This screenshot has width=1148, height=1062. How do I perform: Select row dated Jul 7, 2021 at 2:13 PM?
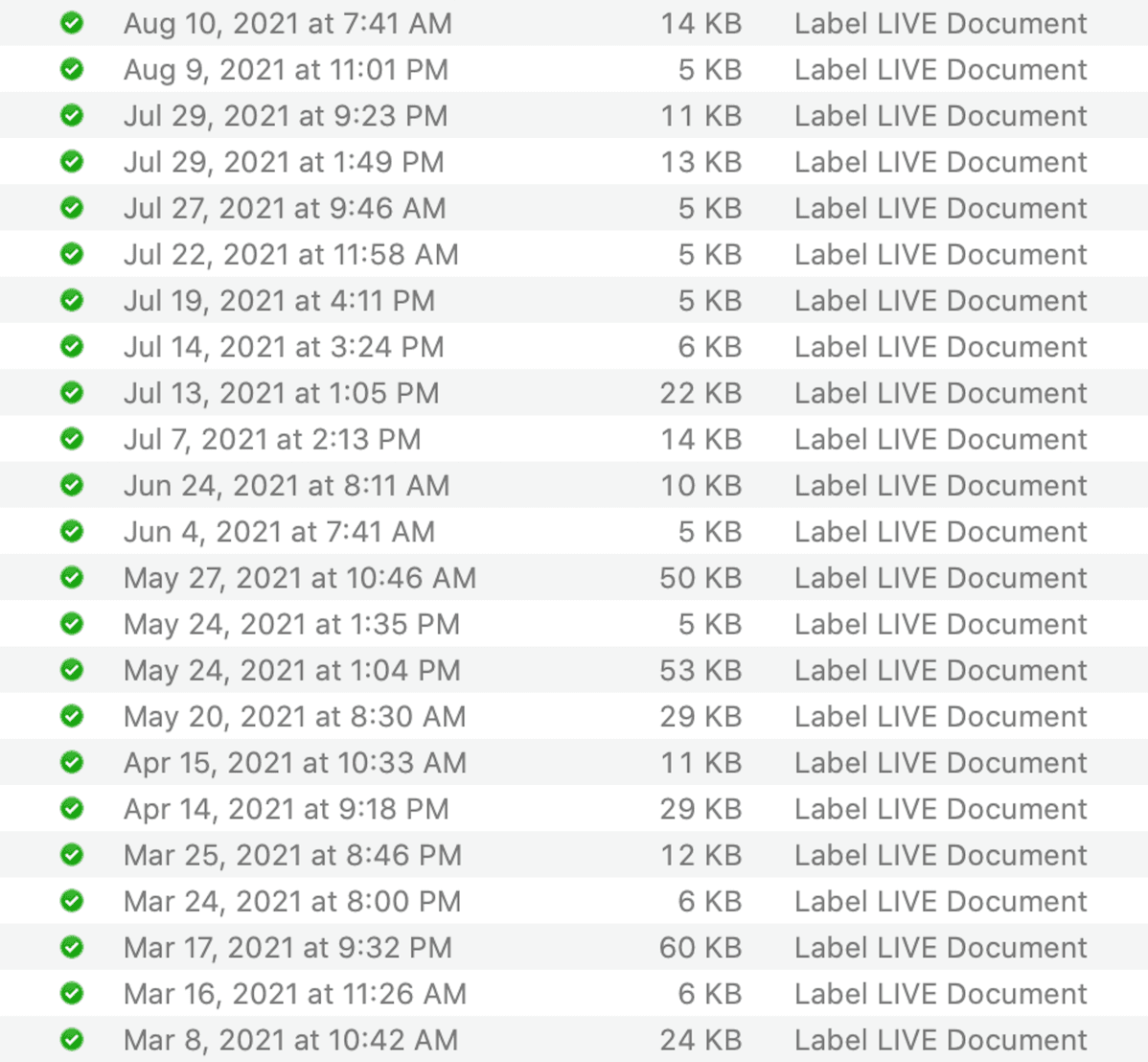(x=272, y=440)
